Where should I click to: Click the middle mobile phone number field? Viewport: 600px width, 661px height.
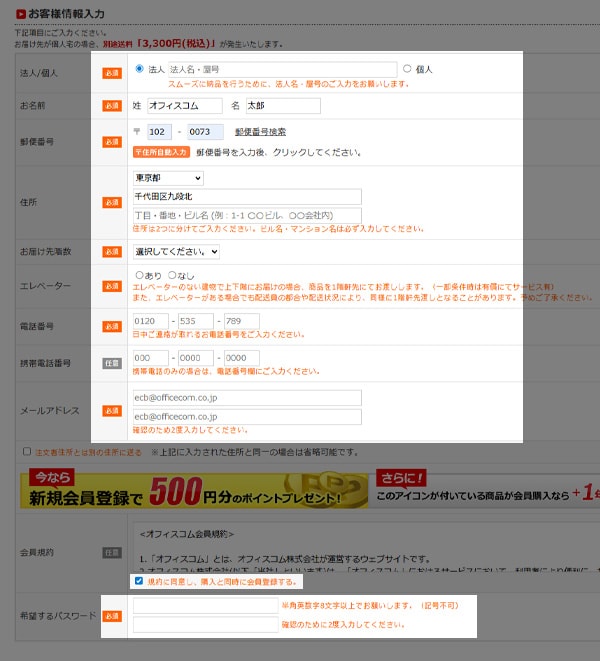click(196, 358)
